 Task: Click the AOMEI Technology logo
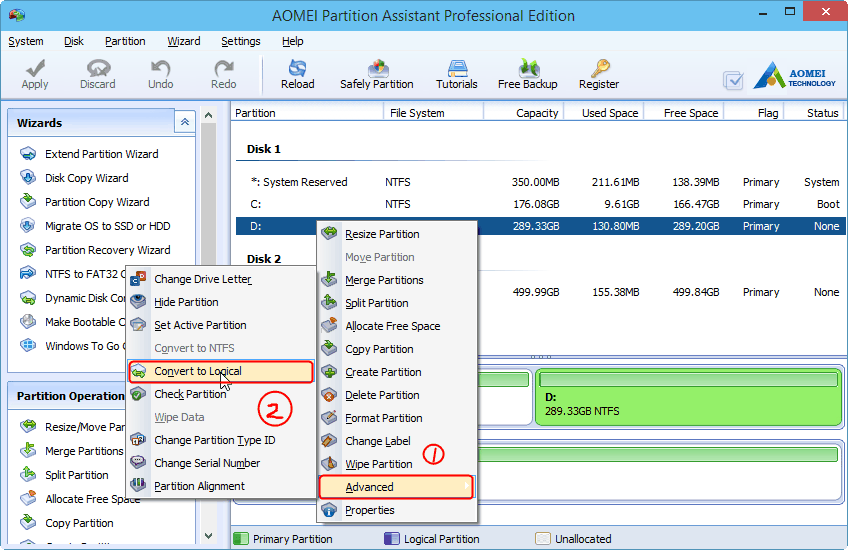[794, 76]
